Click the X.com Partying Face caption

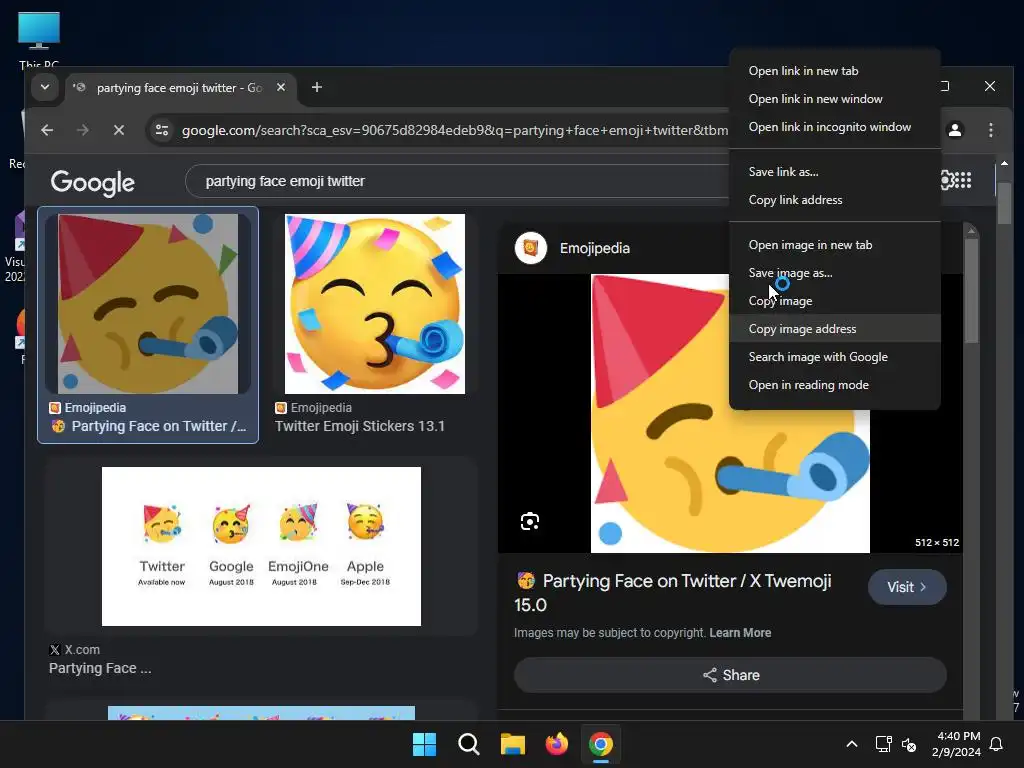(100, 668)
